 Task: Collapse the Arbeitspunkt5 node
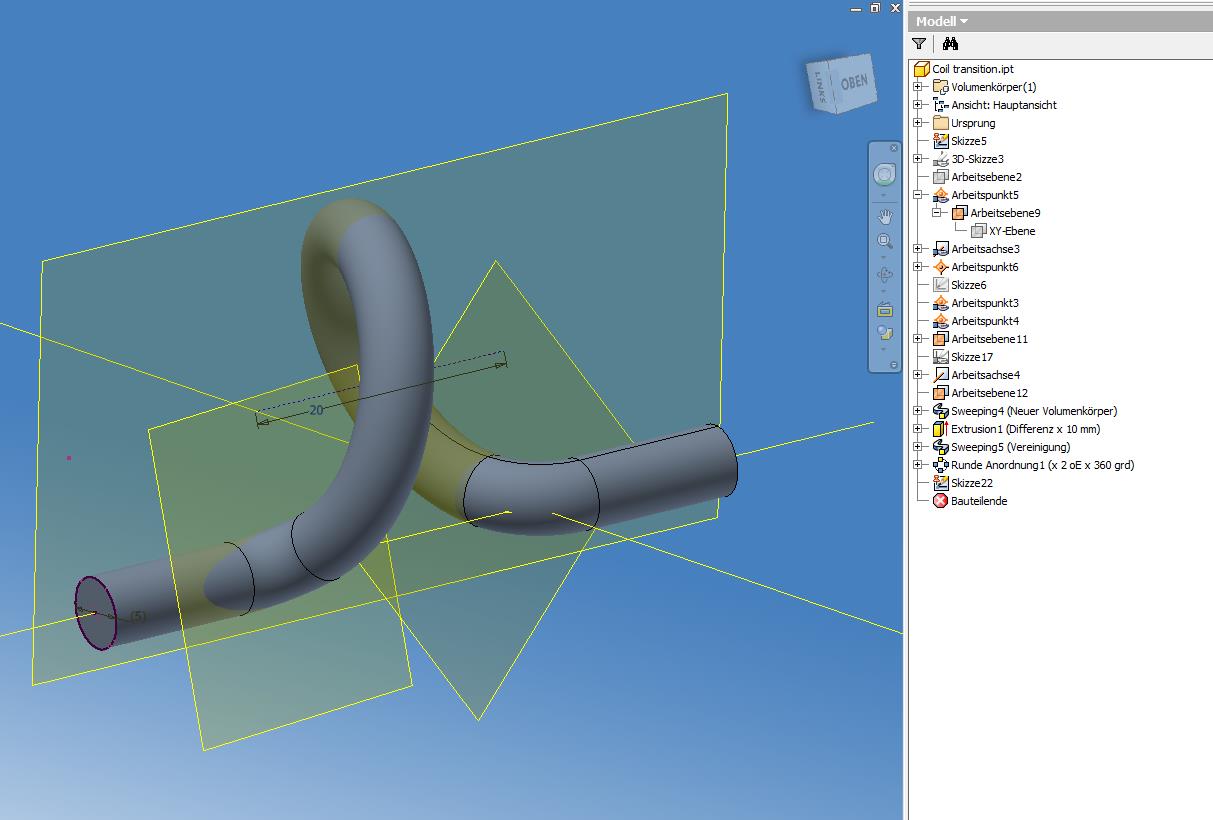click(919, 194)
